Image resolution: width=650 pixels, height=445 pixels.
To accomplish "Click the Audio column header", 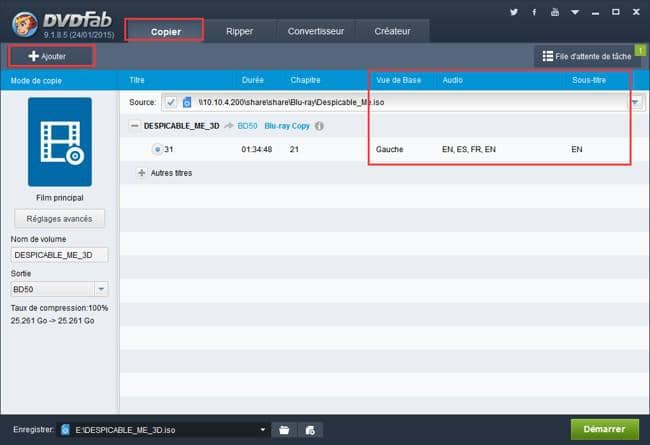I will click(452, 80).
